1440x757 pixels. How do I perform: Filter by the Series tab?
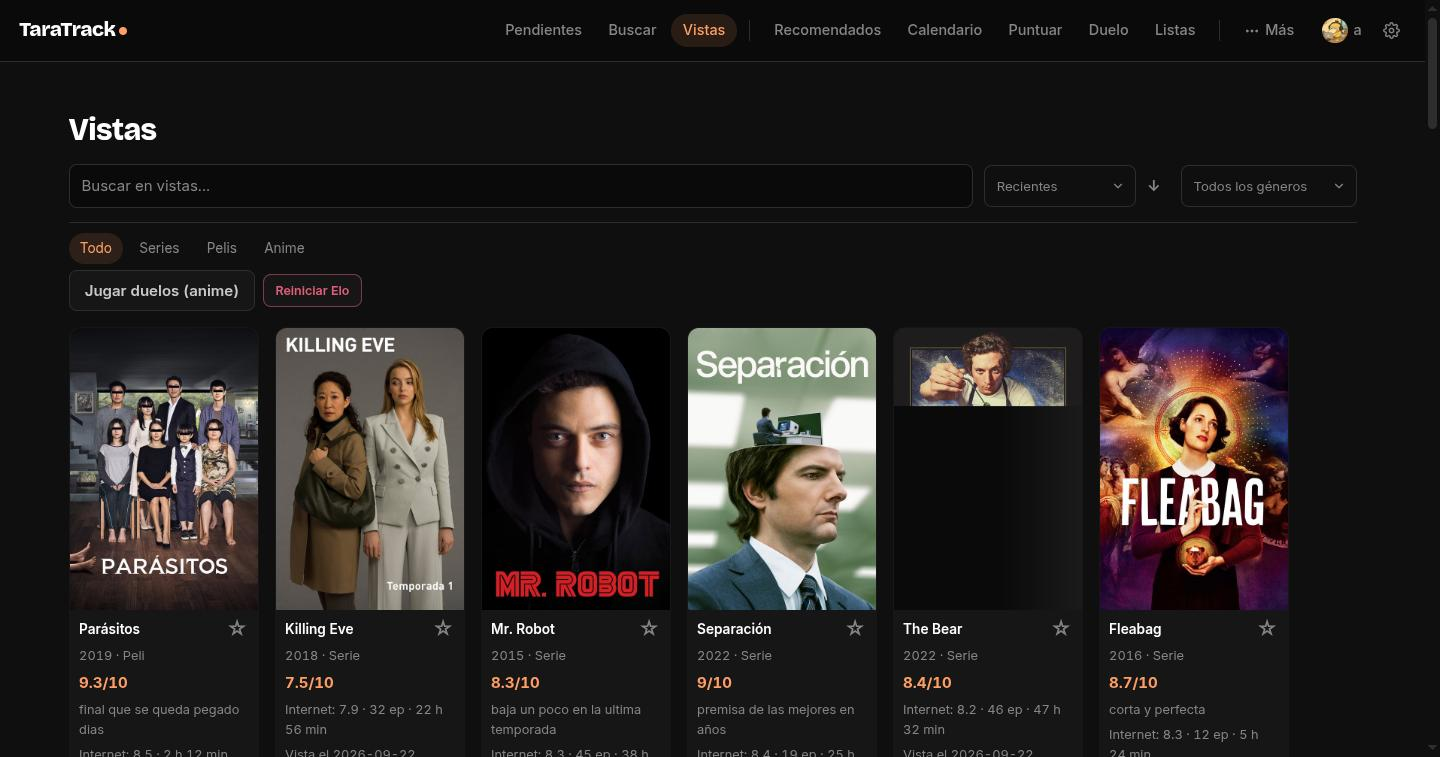[159, 248]
